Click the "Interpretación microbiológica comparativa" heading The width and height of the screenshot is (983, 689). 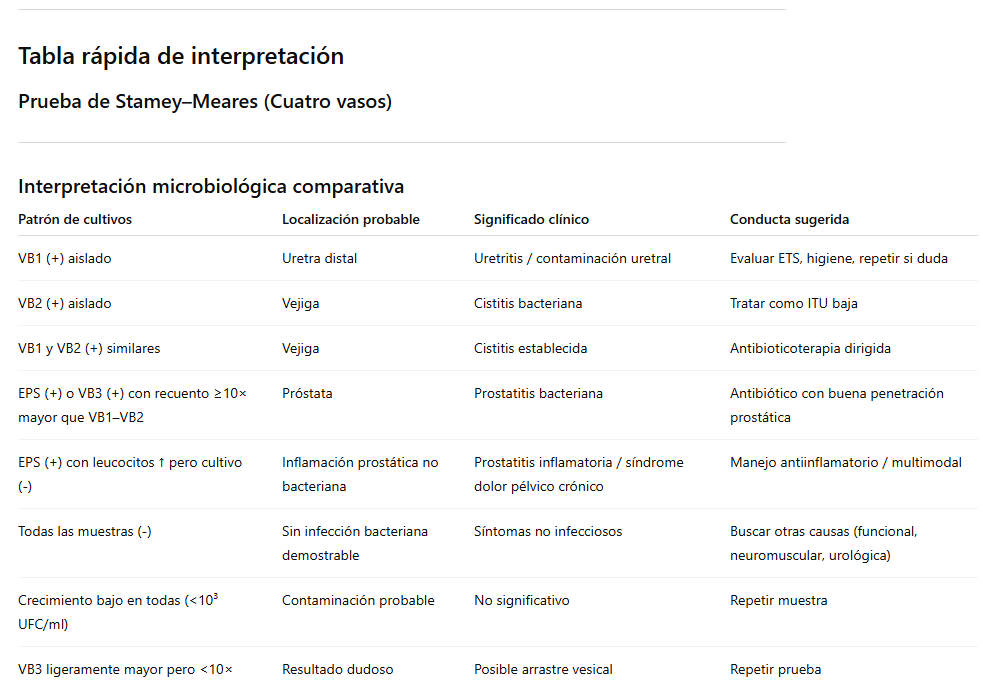point(211,186)
